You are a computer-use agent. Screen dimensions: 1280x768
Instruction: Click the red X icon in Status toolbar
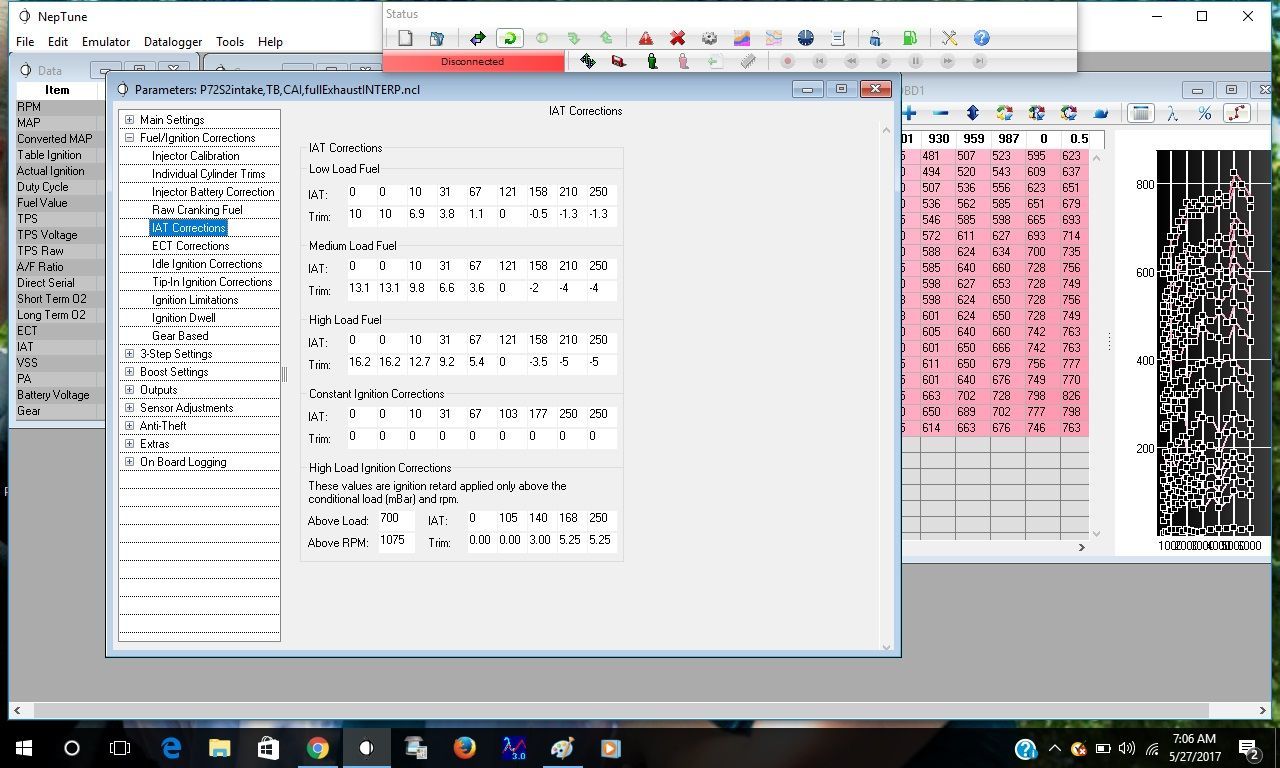677,38
